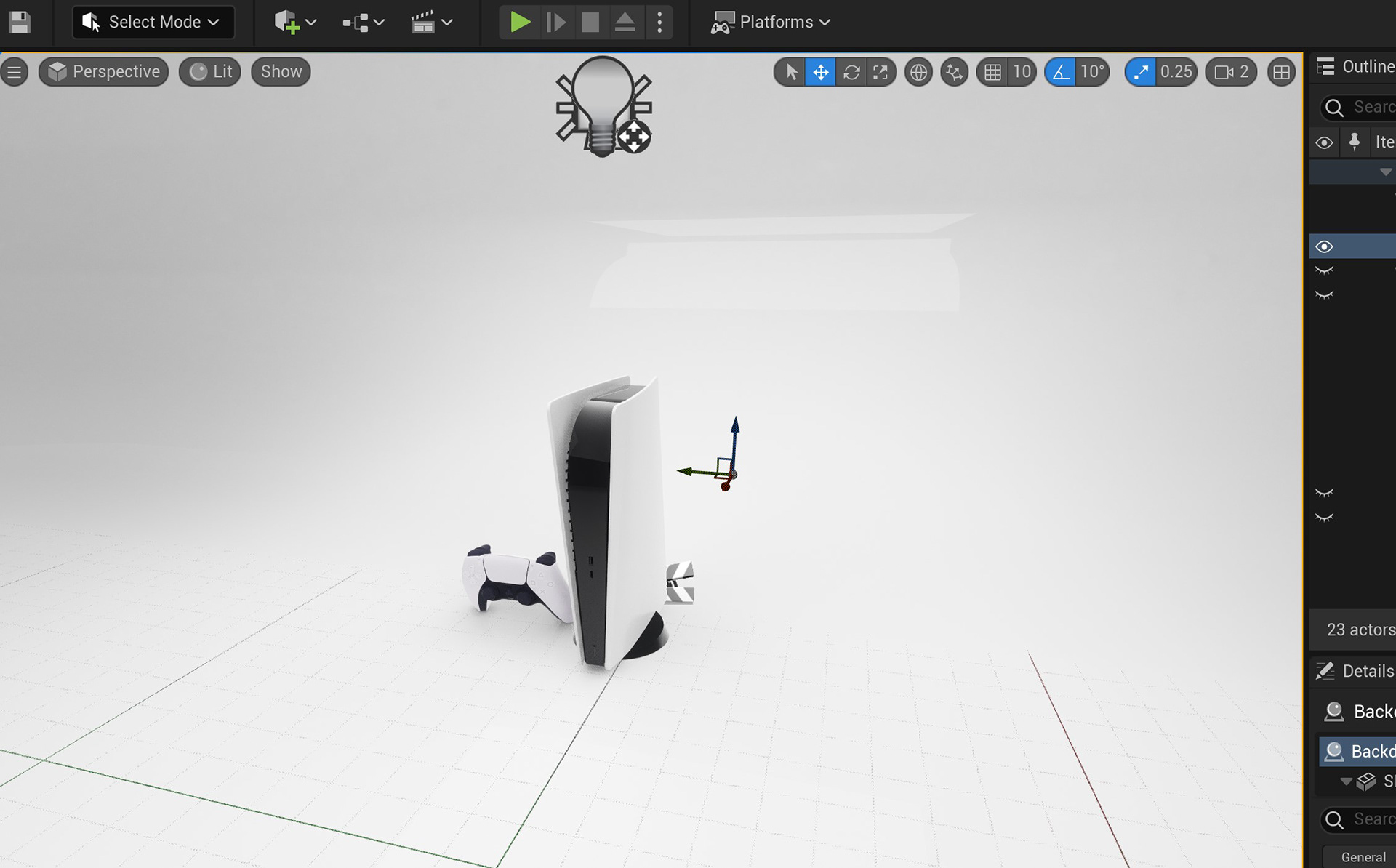Toggle rotation angle snapping icon
This screenshot has height=868, width=1396.
coord(1061,72)
